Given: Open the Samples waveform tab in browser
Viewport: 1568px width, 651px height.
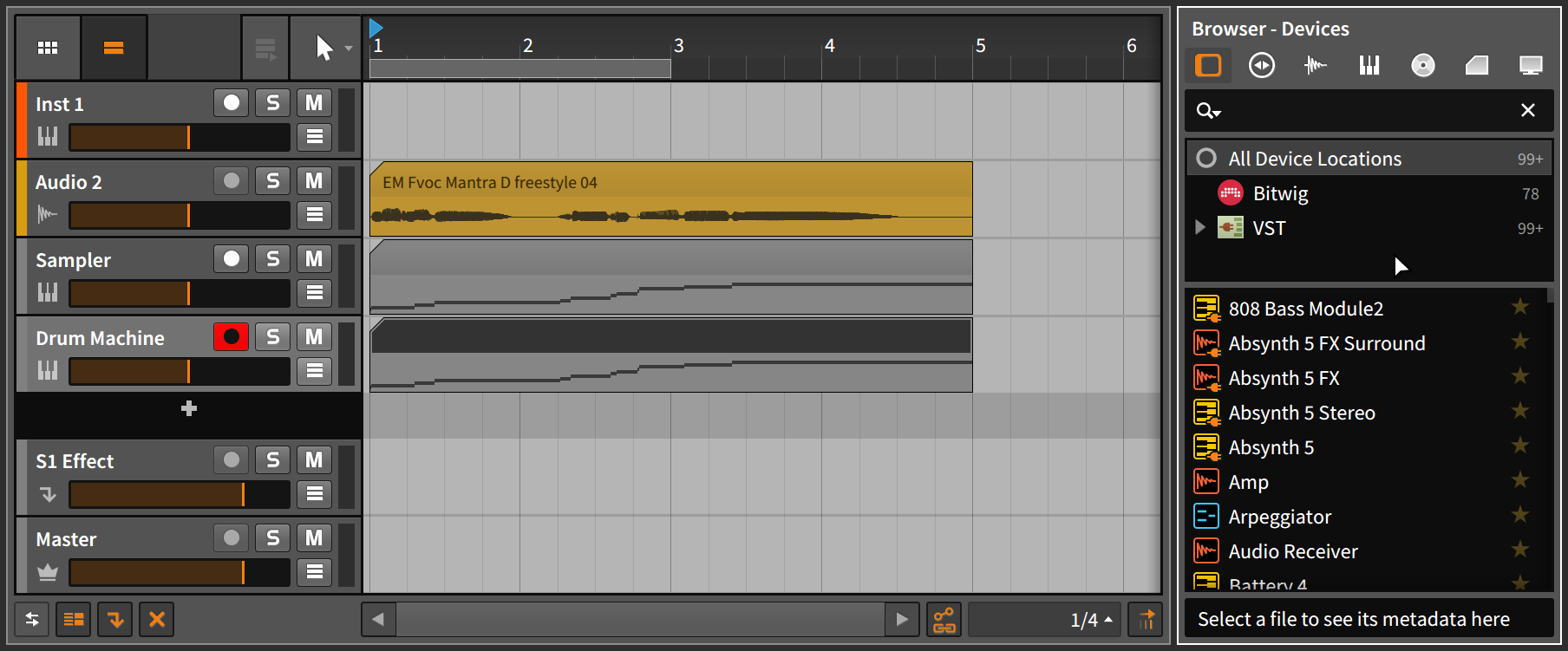Looking at the screenshot, I should point(1316,65).
